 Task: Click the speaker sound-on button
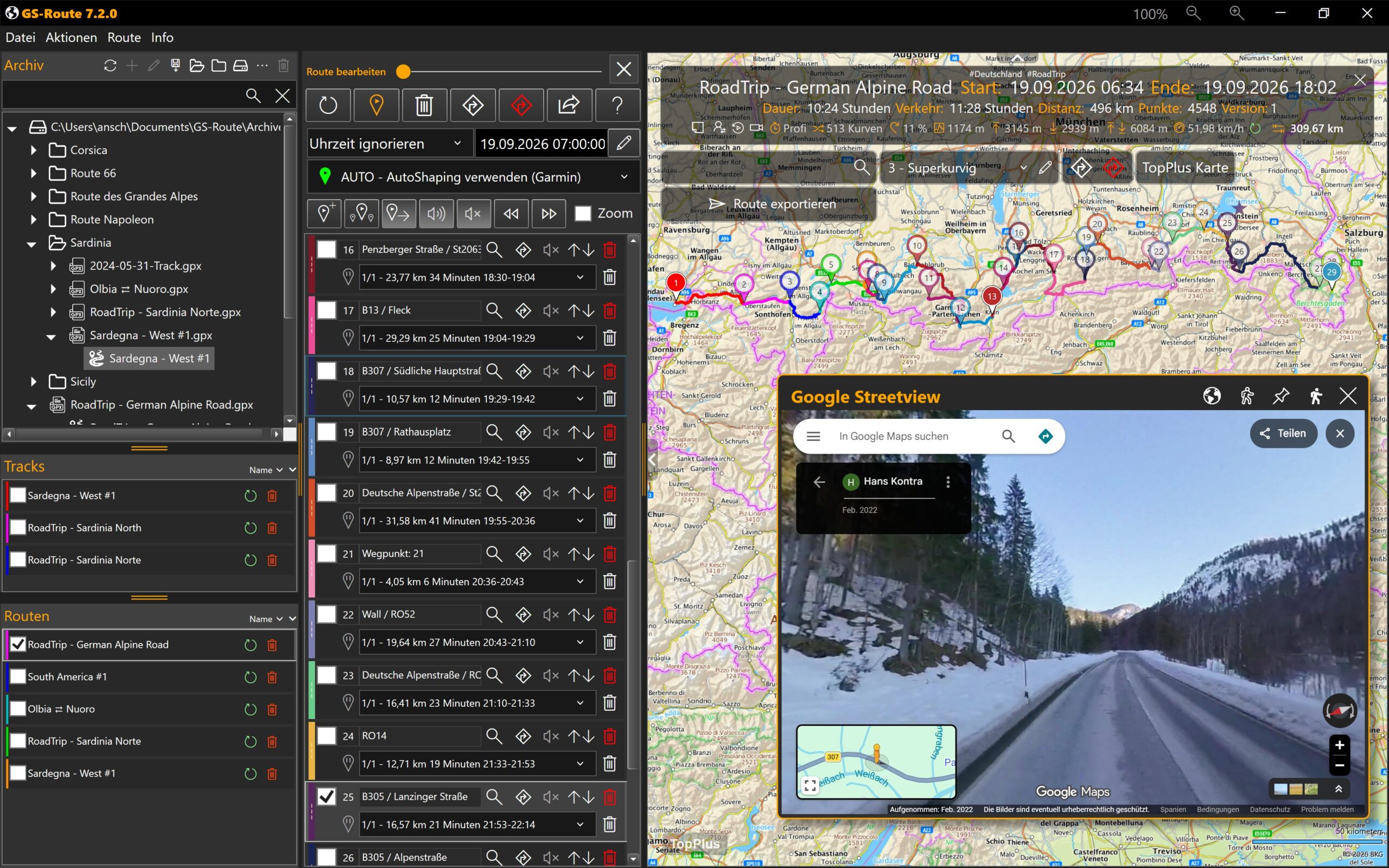436,214
